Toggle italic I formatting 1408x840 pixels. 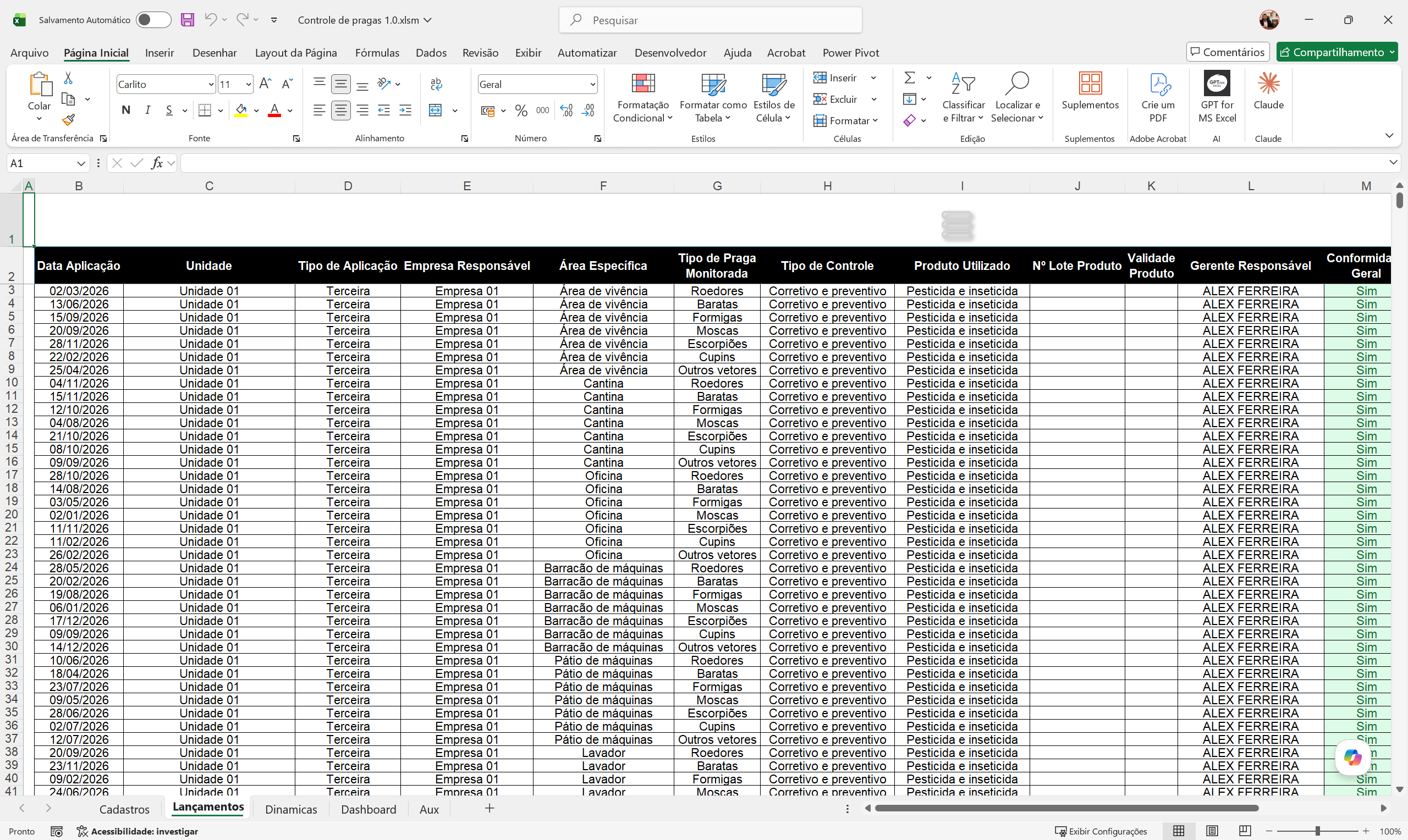point(148,110)
